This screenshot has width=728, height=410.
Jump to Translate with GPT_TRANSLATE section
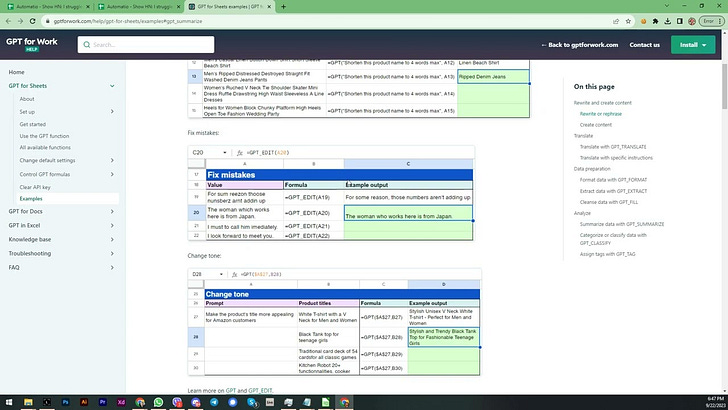coord(613,147)
